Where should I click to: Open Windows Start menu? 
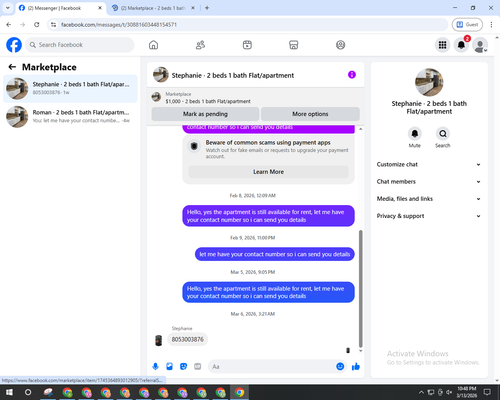(x=9, y=392)
